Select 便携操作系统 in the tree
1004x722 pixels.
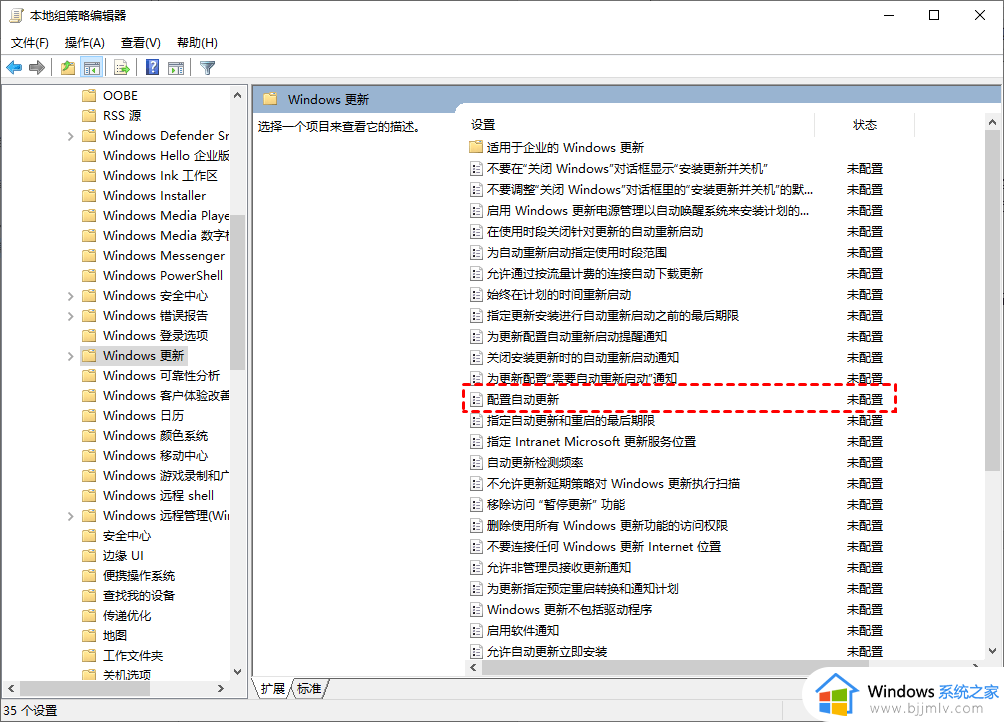(139, 575)
